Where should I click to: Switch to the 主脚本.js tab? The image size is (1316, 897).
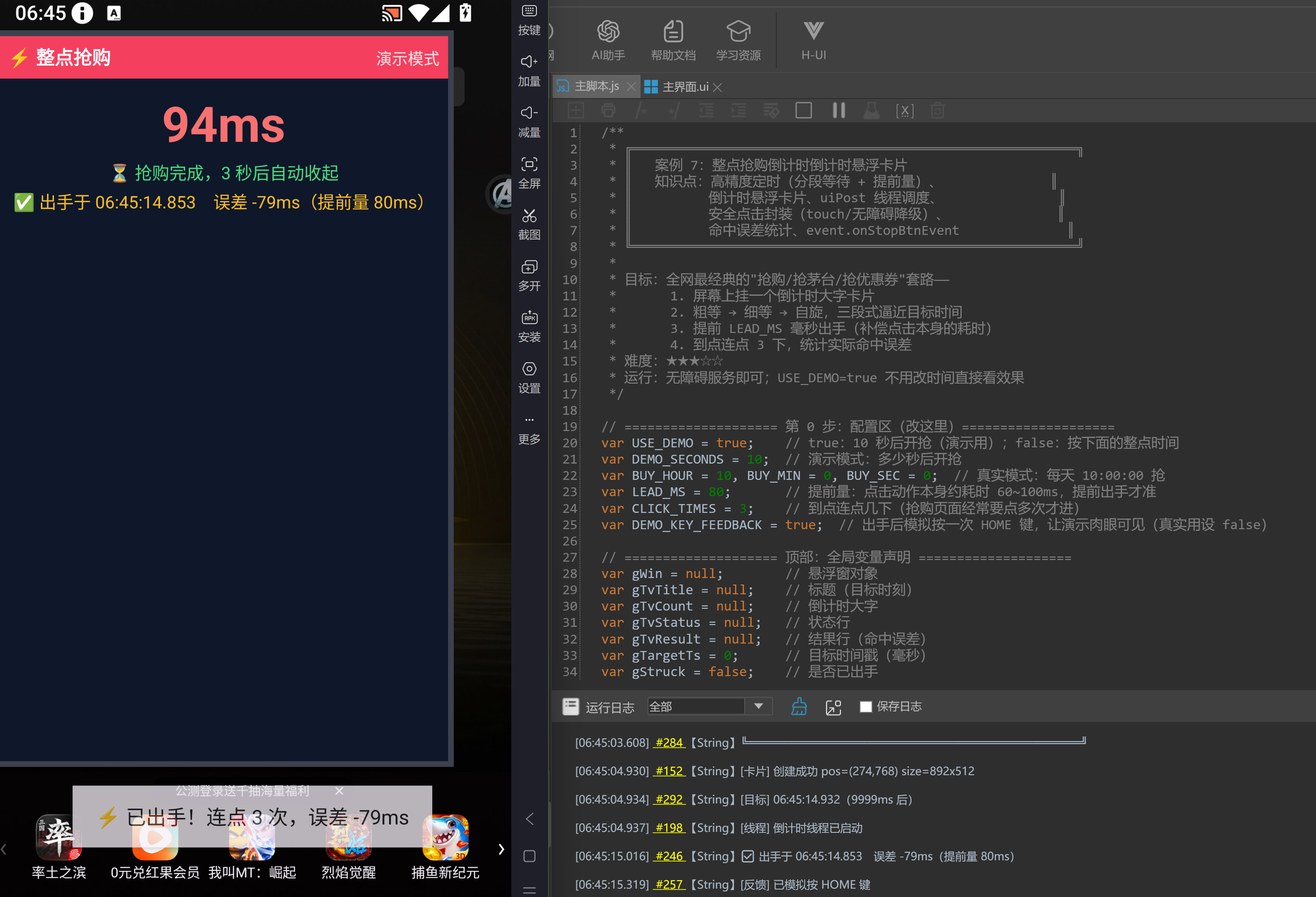pos(596,86)
